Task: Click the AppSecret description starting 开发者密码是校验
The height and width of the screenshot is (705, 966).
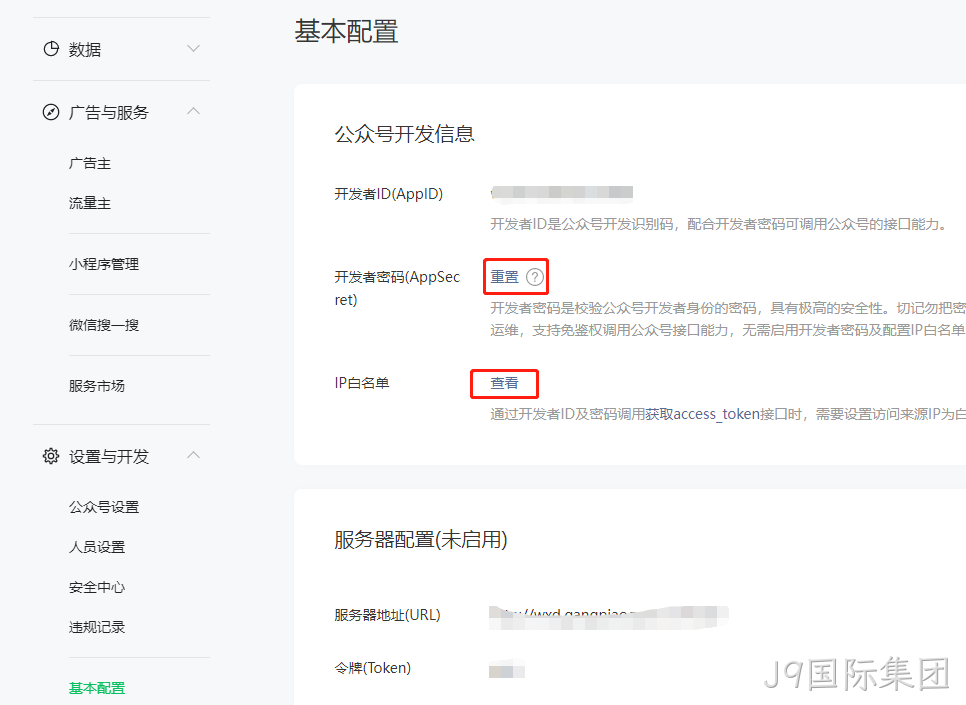Action: click(x=728, y=319)
